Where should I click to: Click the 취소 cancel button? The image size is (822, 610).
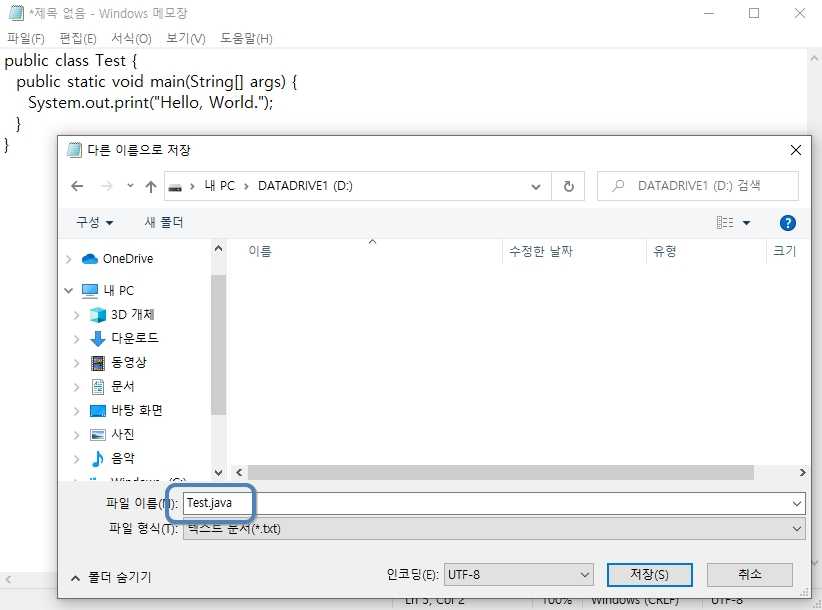750,575
